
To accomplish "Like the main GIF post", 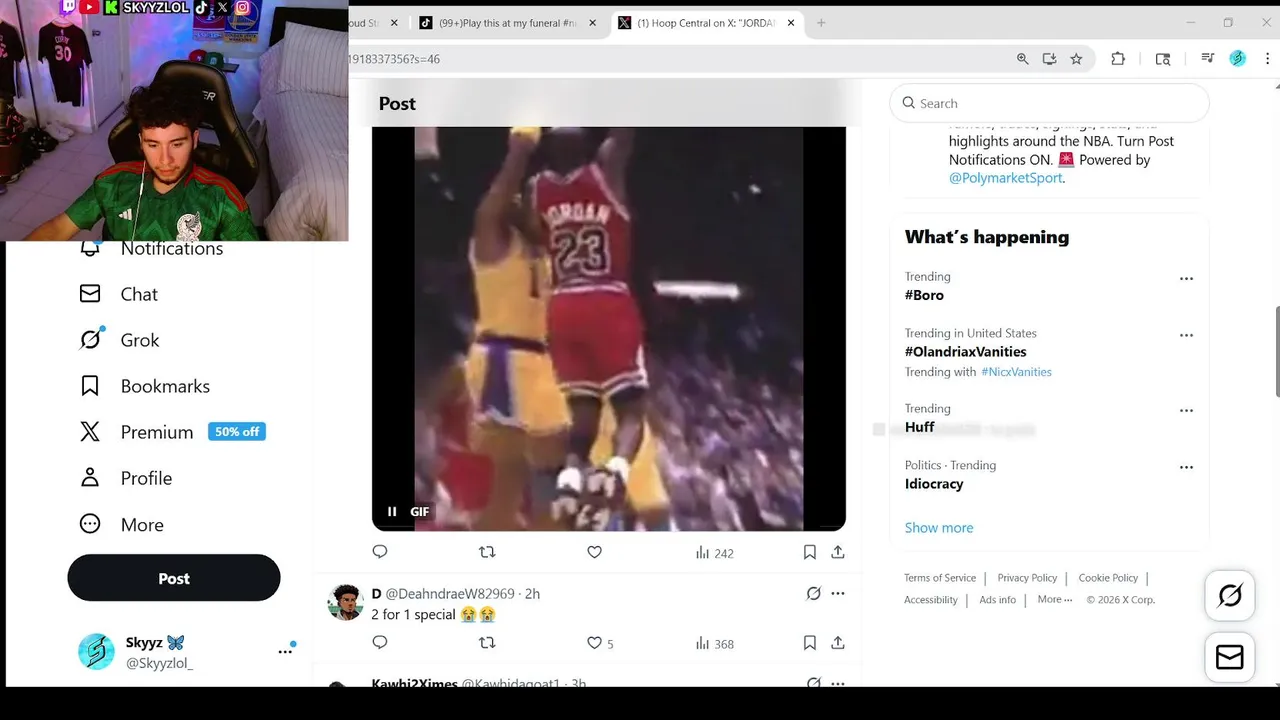I will pyautogui.click(x=594, y=552).
